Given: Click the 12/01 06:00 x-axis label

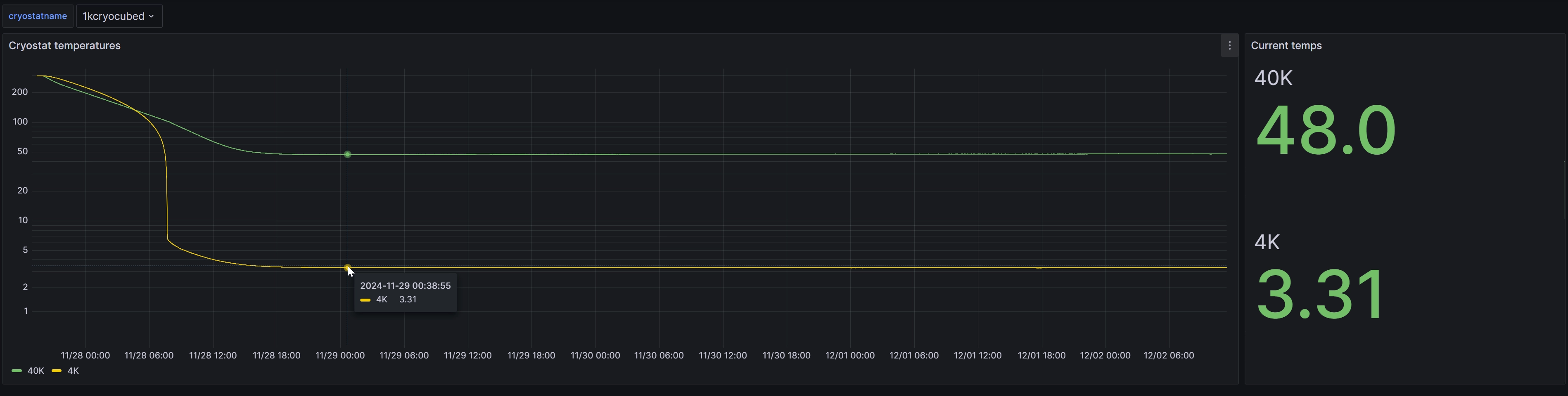Looking at the screenshot, I should (914, 355).
